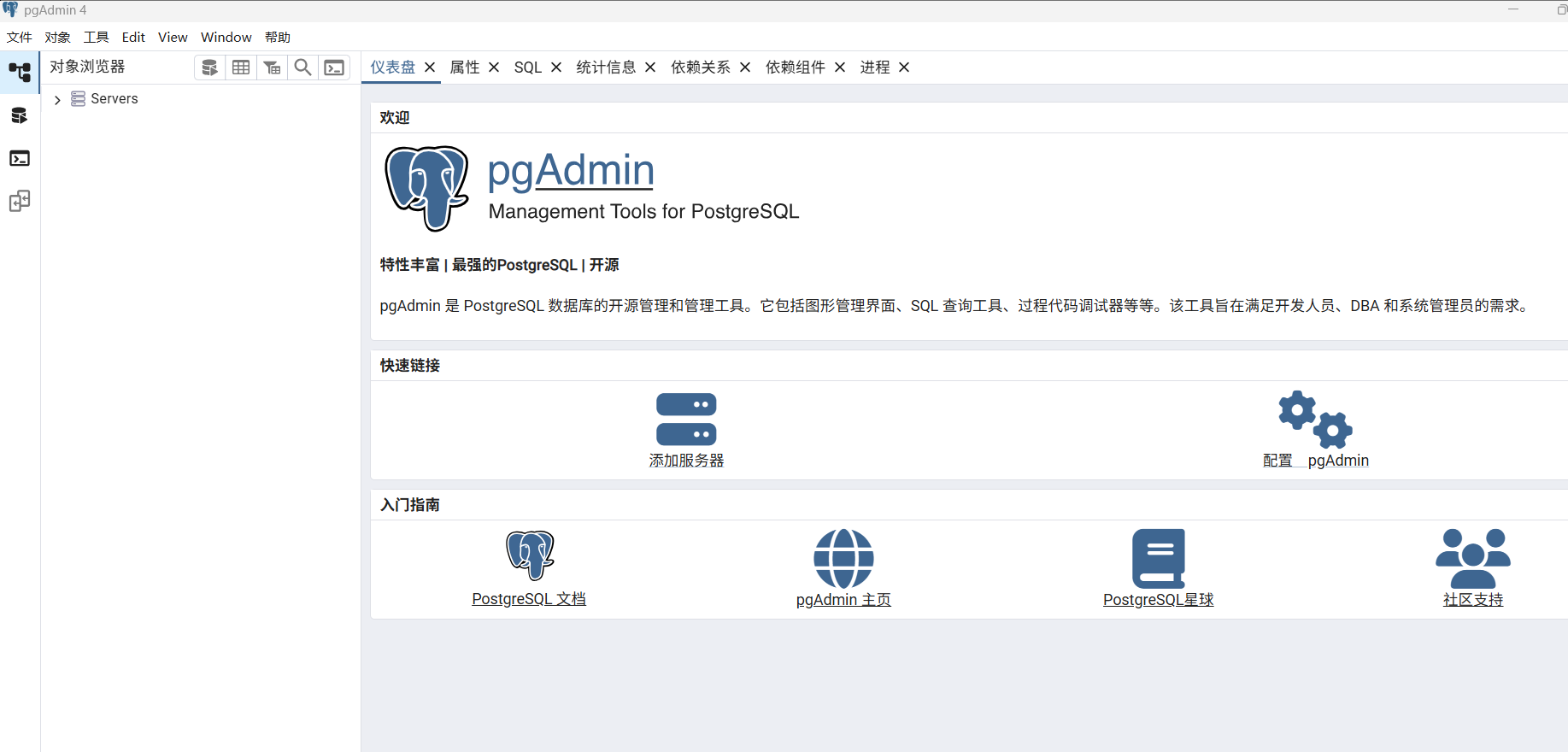Open the 文件 menu
This screenshot has width=1568, height=752.
[19, 38]
